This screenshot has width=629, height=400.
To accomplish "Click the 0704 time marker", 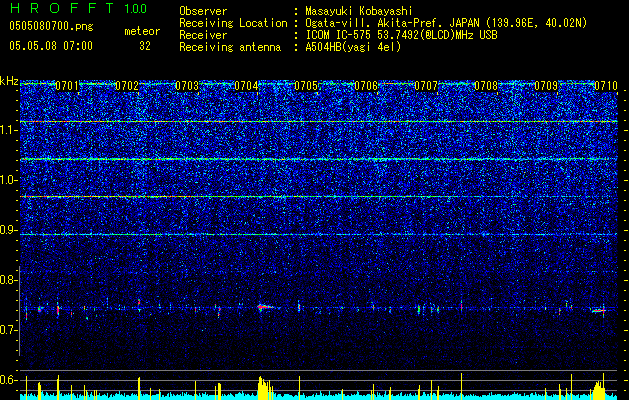I will (x=246, y=86).
